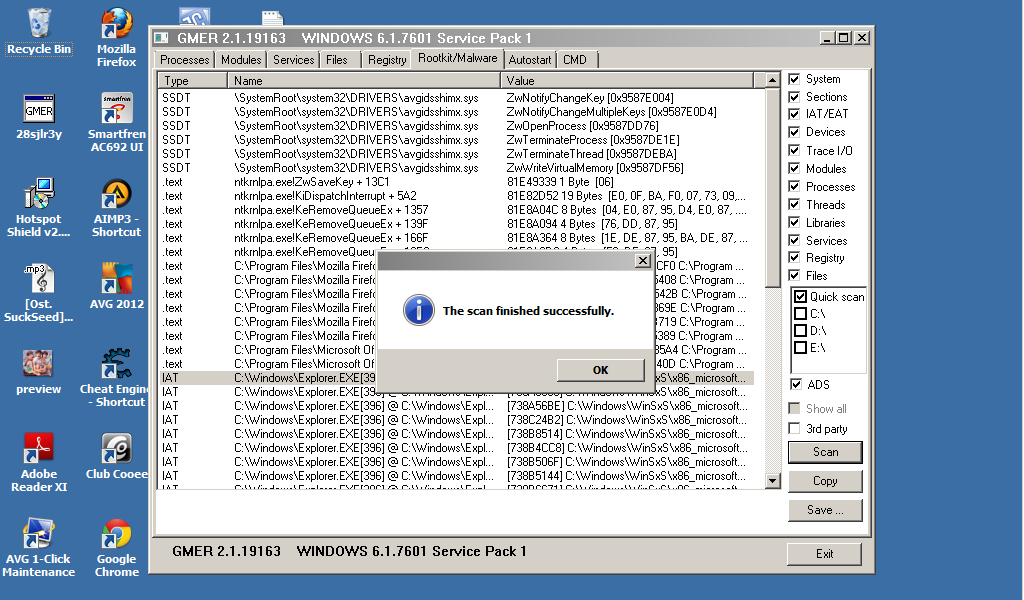Image resolution: width=1024 pixels, height=600 pixels.
Task: Toggle the Devices checkbox
Action: point(794,132)
